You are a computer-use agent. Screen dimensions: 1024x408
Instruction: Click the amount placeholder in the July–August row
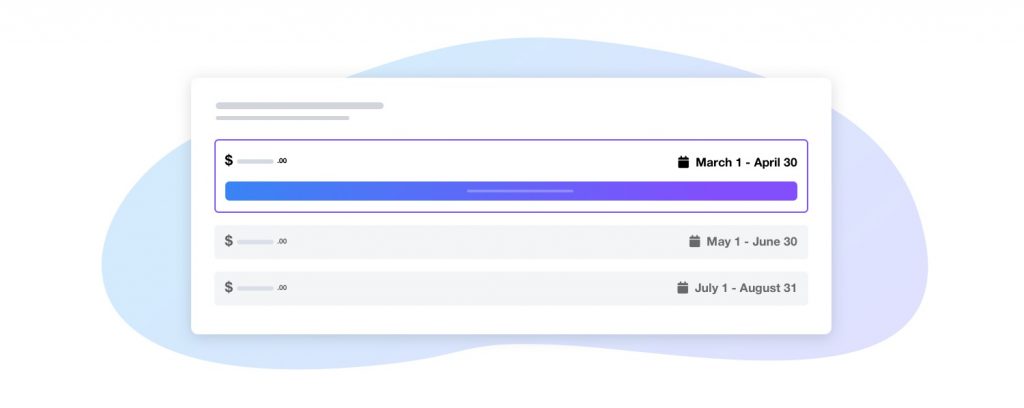pos(255,288)
